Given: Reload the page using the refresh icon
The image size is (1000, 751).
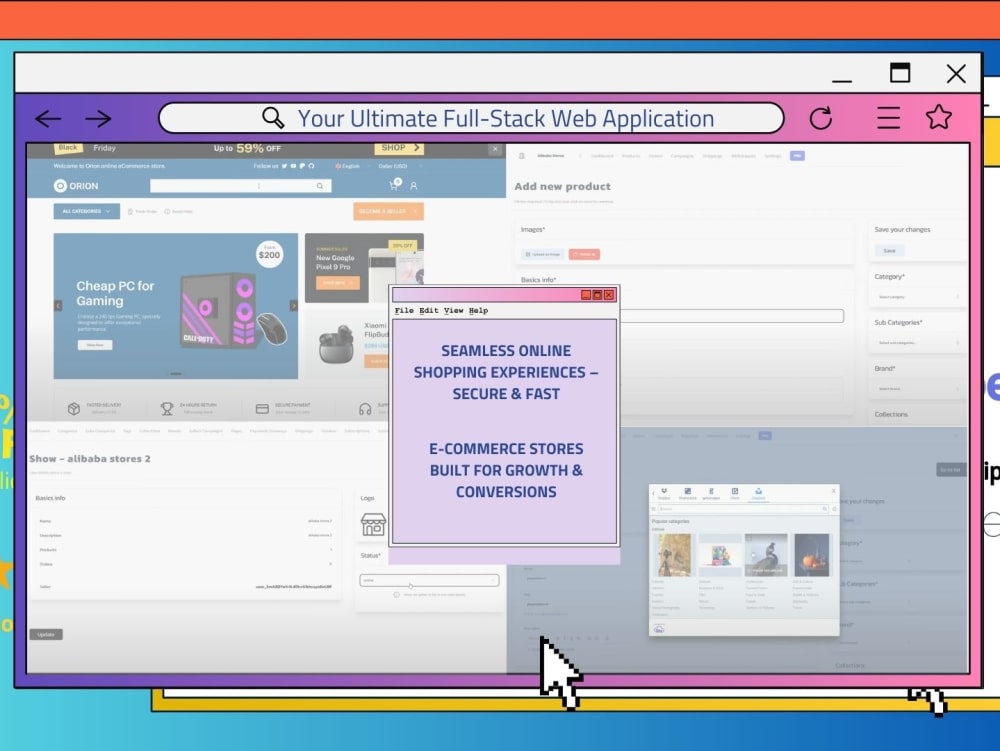Looking at the screenshot, I should (x=821, y=118).
